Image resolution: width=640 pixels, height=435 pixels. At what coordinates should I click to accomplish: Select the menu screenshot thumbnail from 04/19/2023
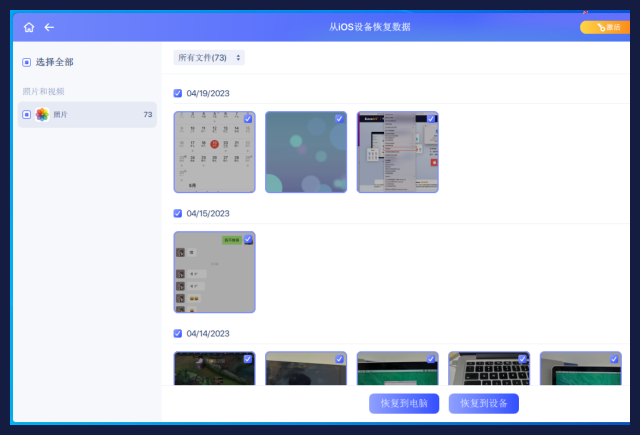tap(397, 152)
